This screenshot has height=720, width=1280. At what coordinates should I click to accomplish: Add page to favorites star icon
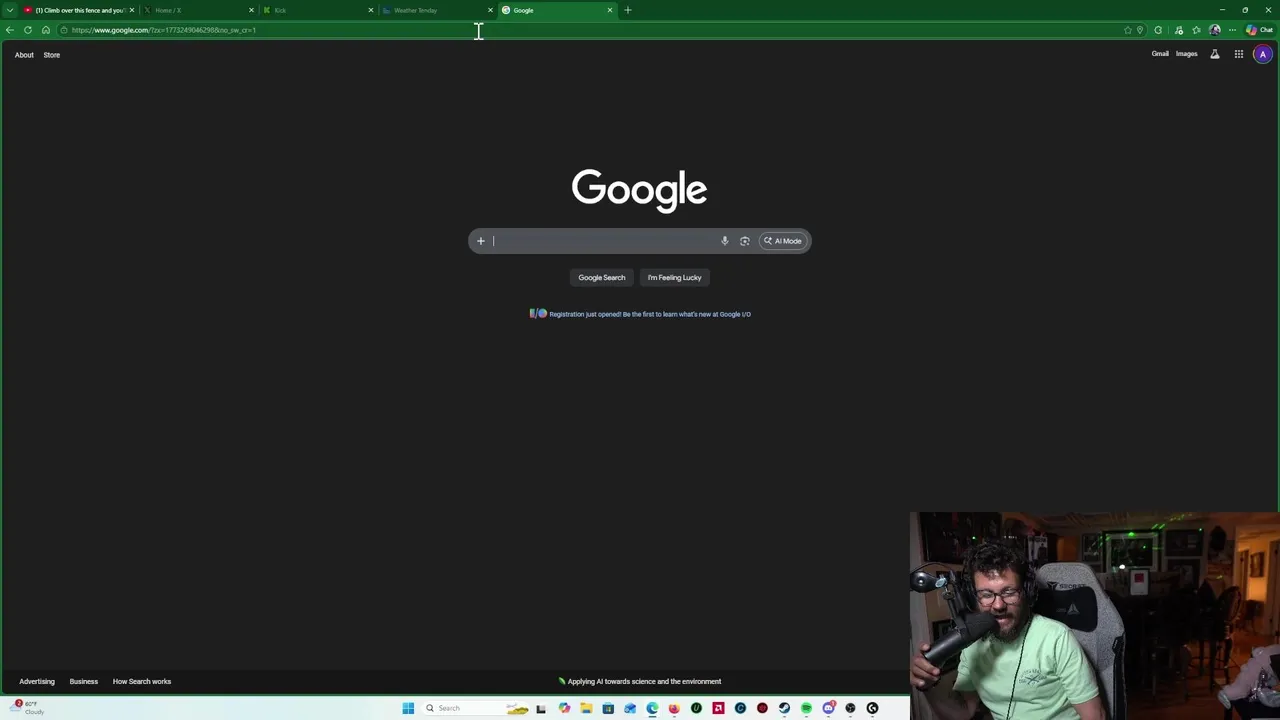click(1128, 30)
